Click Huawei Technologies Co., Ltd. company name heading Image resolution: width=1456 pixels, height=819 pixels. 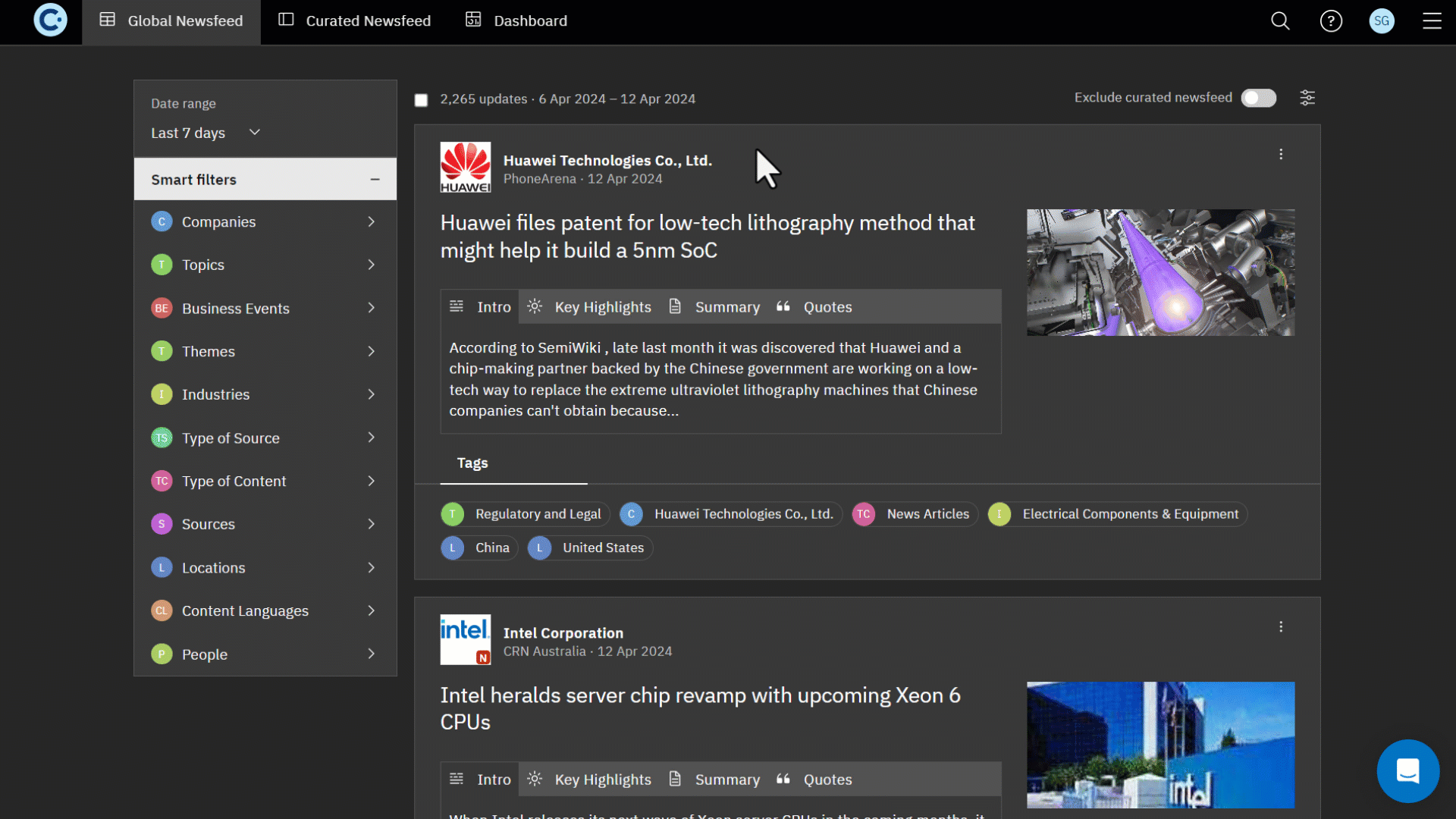[x=607, y=160]
